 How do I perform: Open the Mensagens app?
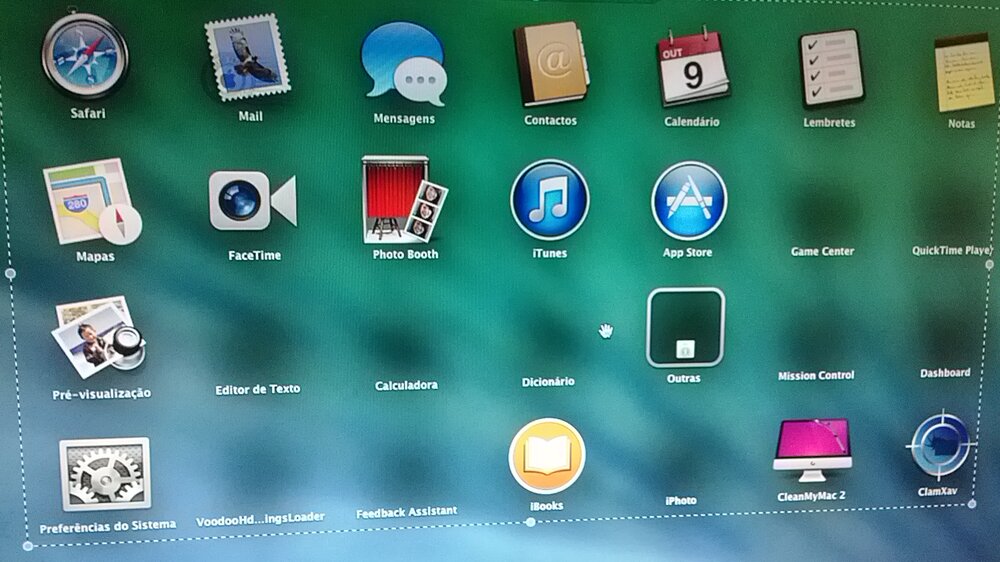(403, 62)
